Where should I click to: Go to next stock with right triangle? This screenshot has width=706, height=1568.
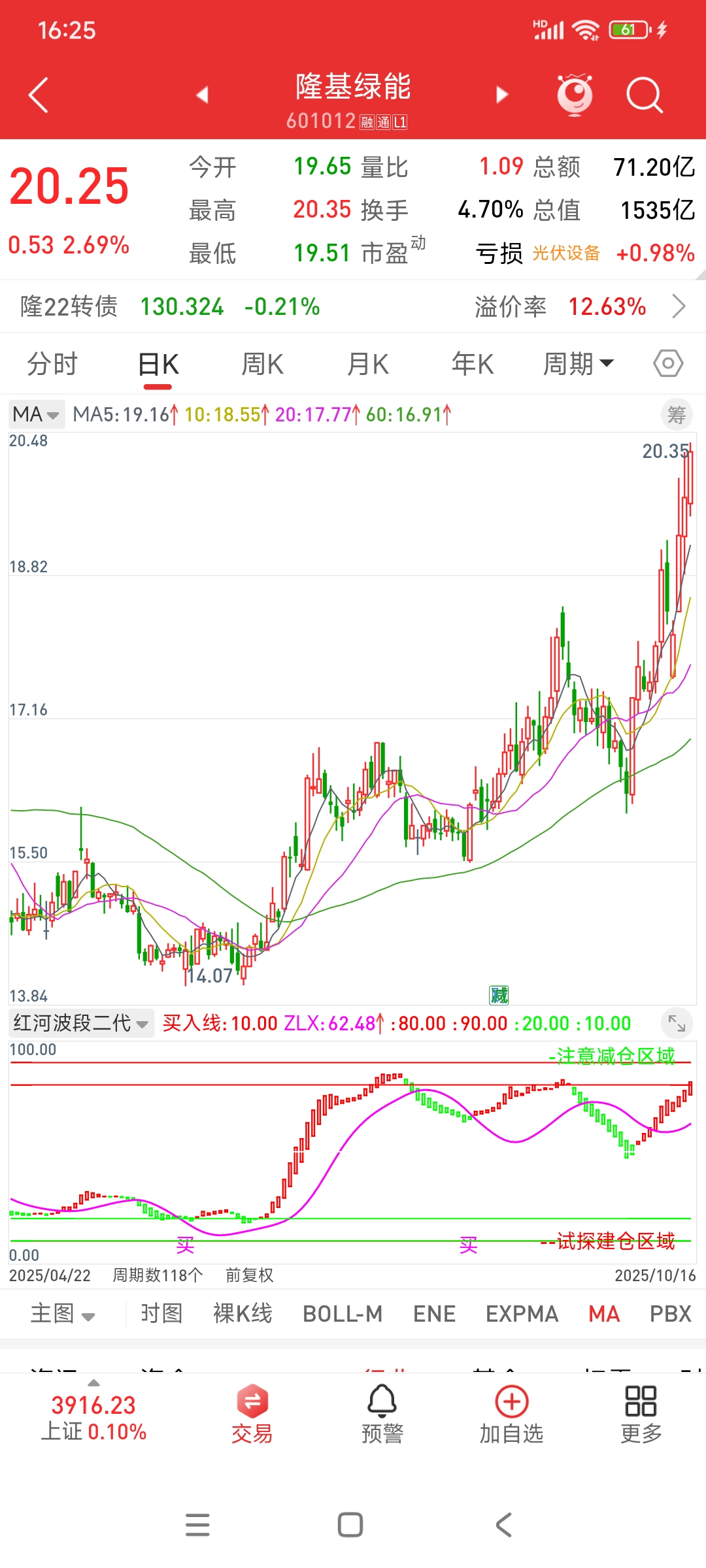point(502,95)
